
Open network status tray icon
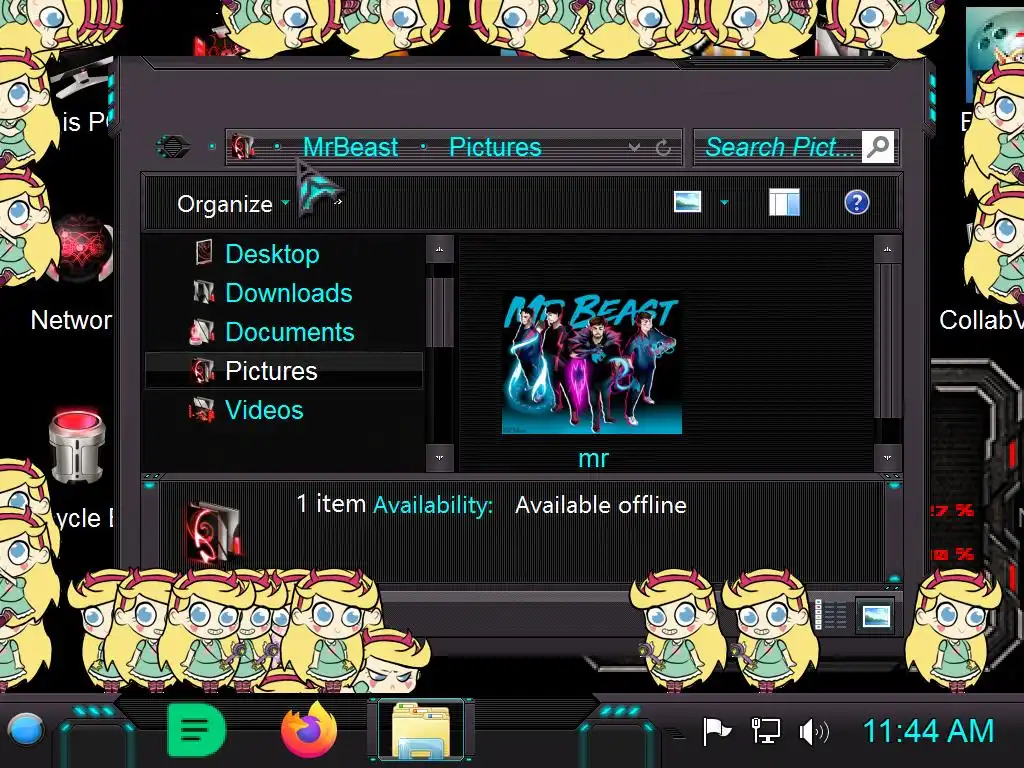coord(765,731)
